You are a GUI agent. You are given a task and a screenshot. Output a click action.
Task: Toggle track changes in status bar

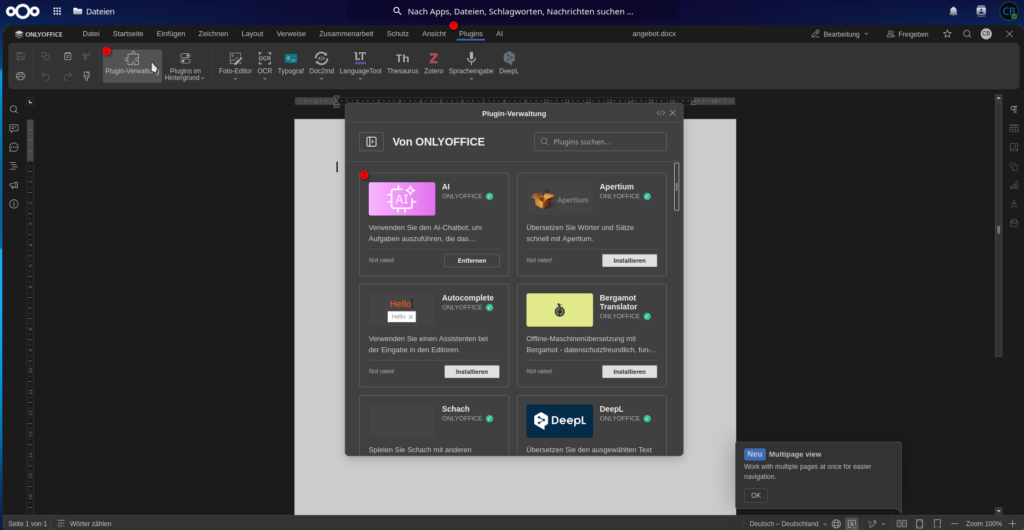[x=872, y=523]
